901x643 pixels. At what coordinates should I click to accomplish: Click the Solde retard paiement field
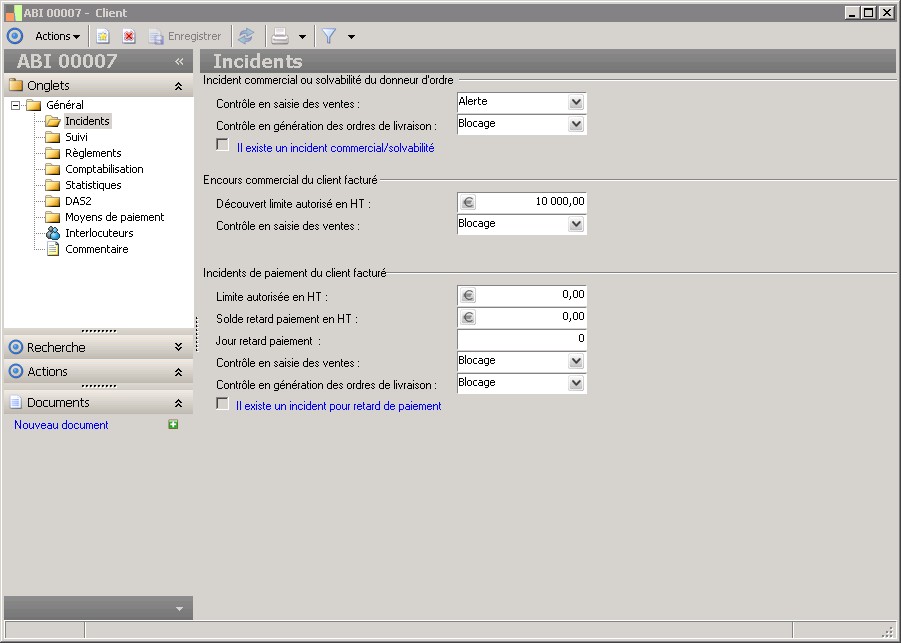click(522, 317)
